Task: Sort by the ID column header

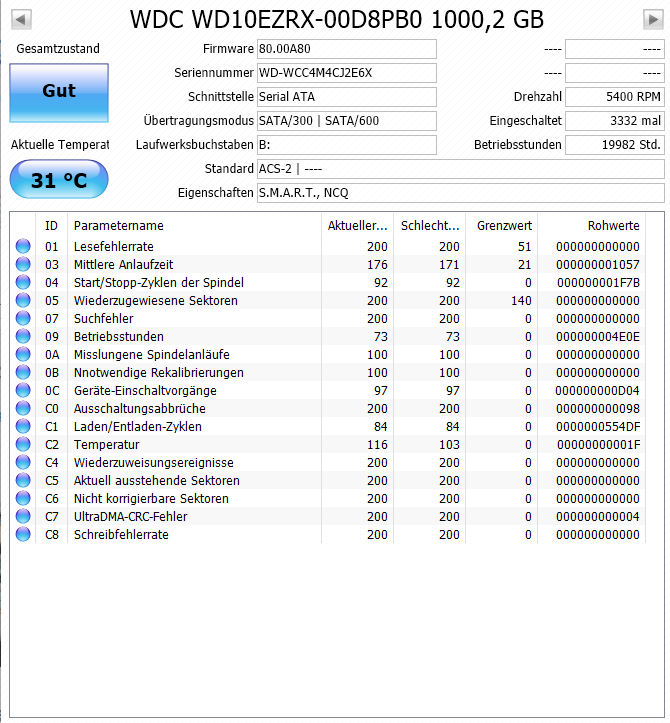Action: coord(52,225)
